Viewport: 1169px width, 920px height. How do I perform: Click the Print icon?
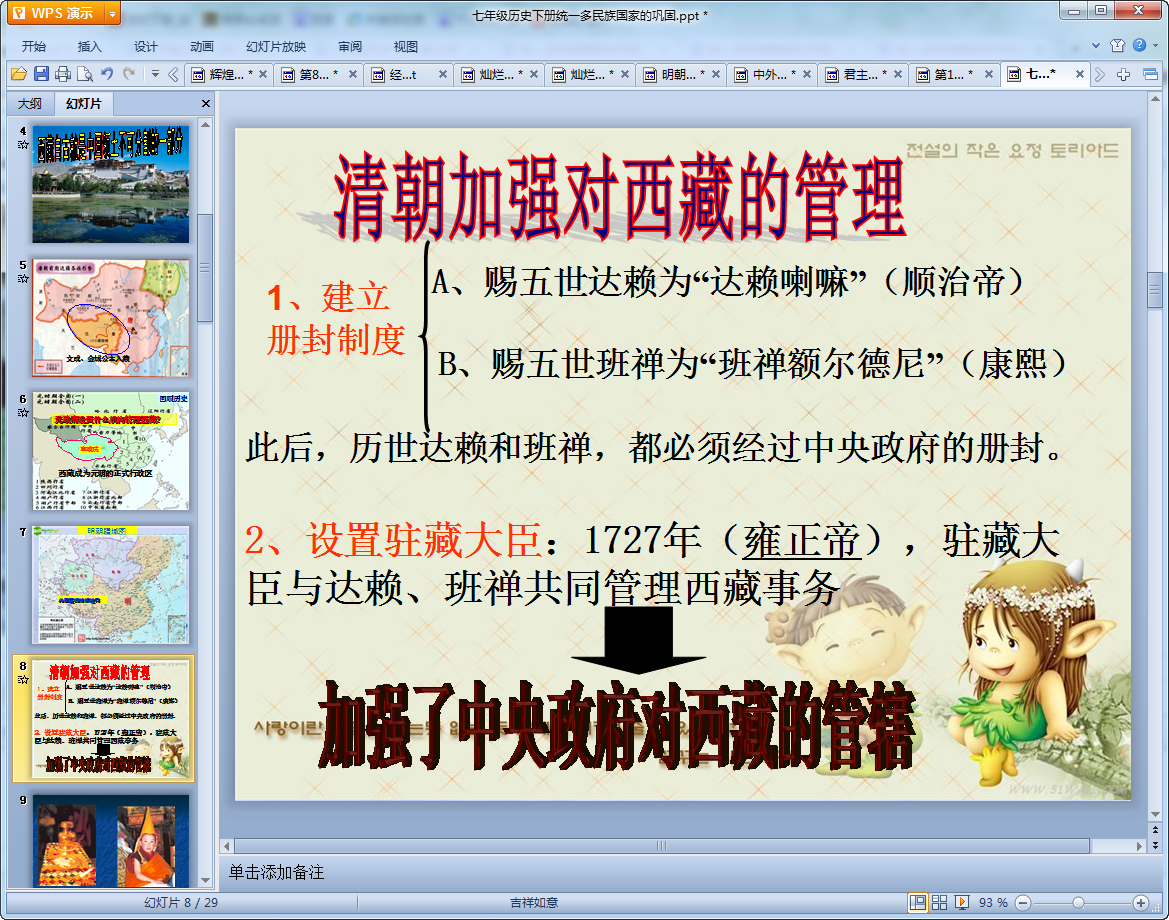63,74
